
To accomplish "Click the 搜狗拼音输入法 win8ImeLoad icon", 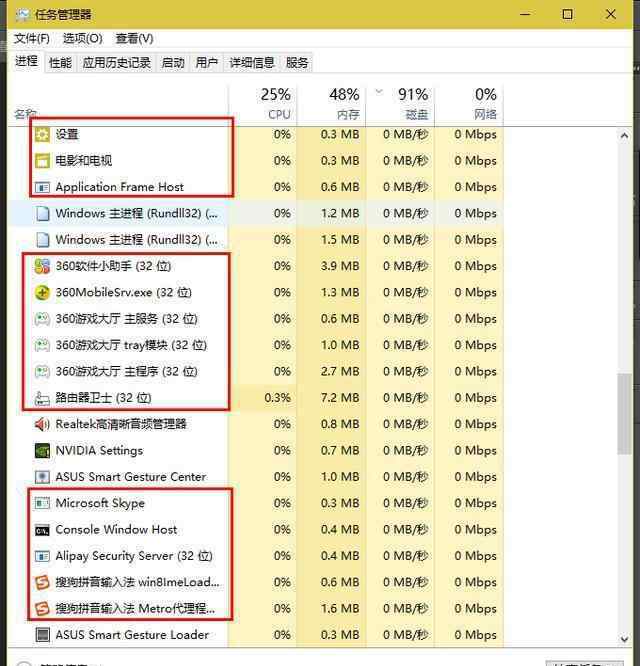I will pos(42,582).
